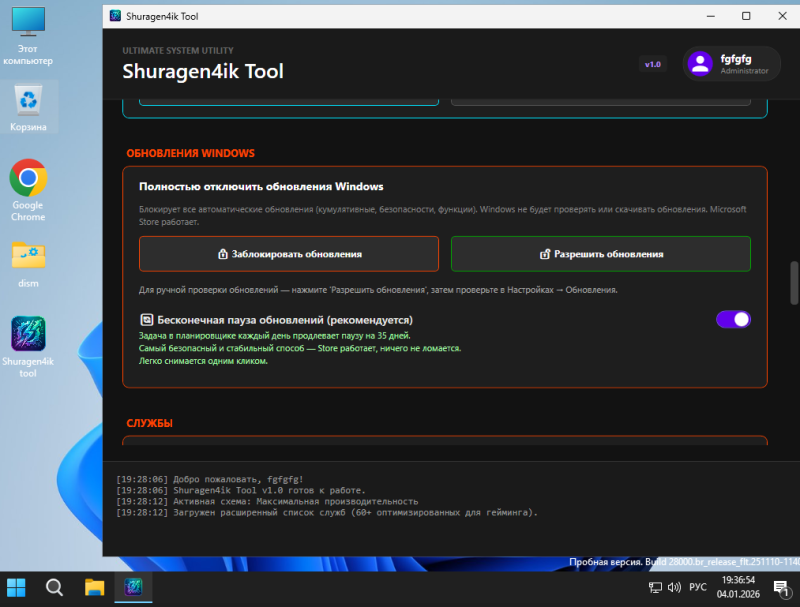
Task: Open the notifications bell in tray
Action: click(779, 587)
